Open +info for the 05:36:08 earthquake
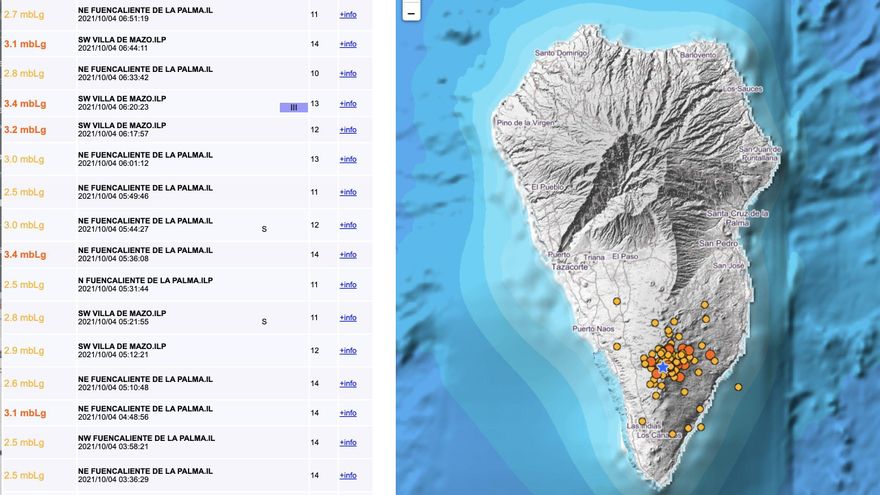Image resolution: width=880 pixels, height=495 pixels. (348, 255)
